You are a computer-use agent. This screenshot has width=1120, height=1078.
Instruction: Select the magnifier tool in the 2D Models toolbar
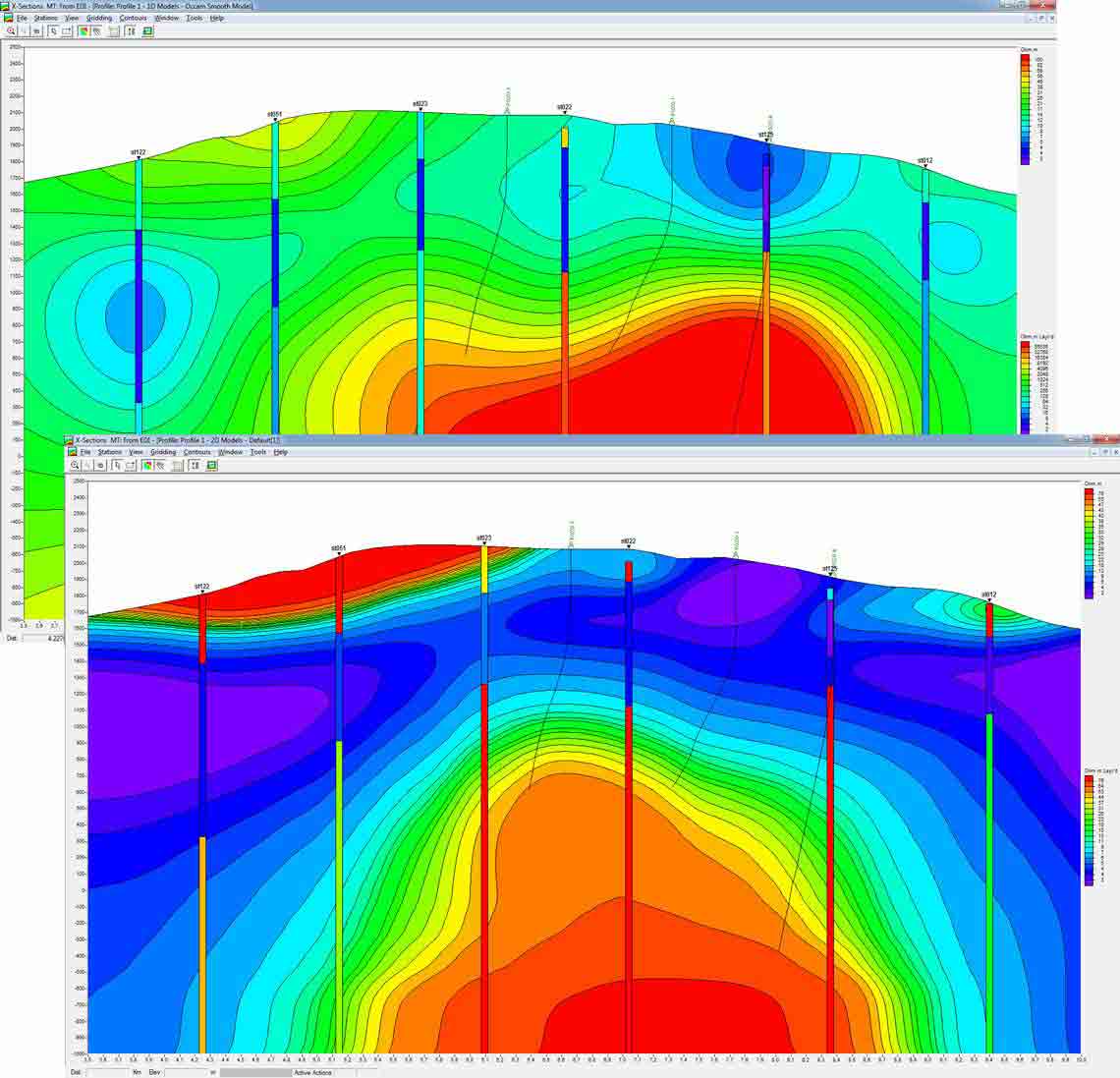(75, 465)
